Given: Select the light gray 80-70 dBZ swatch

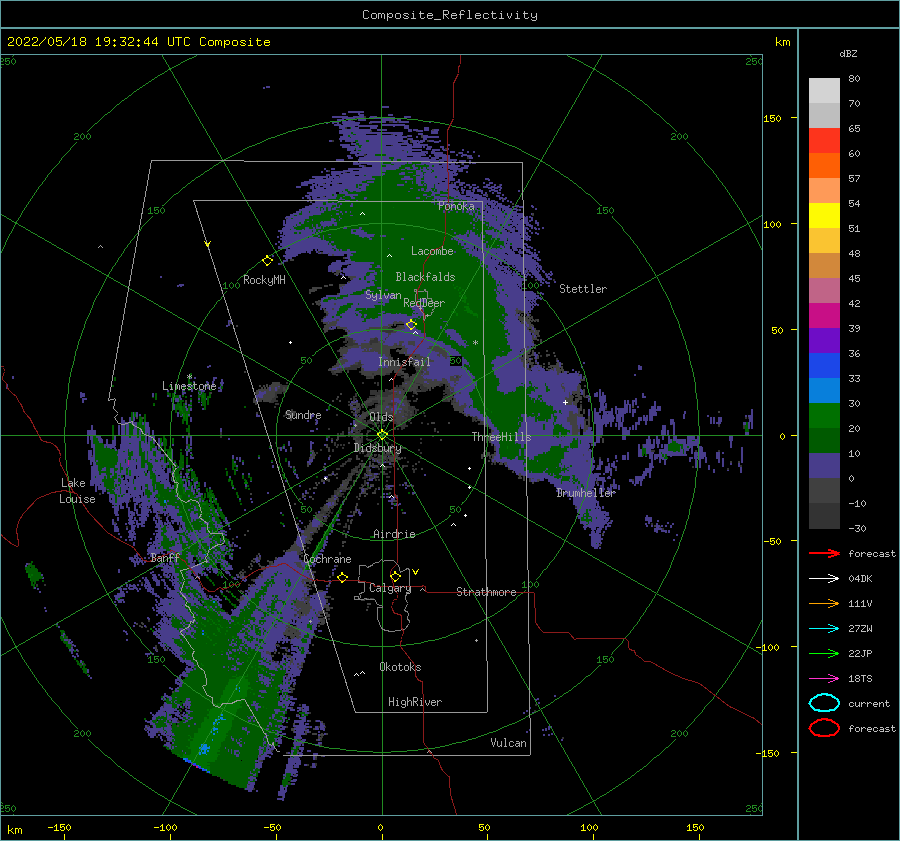Looking at the screenshot, I should (x=824, y=91).
